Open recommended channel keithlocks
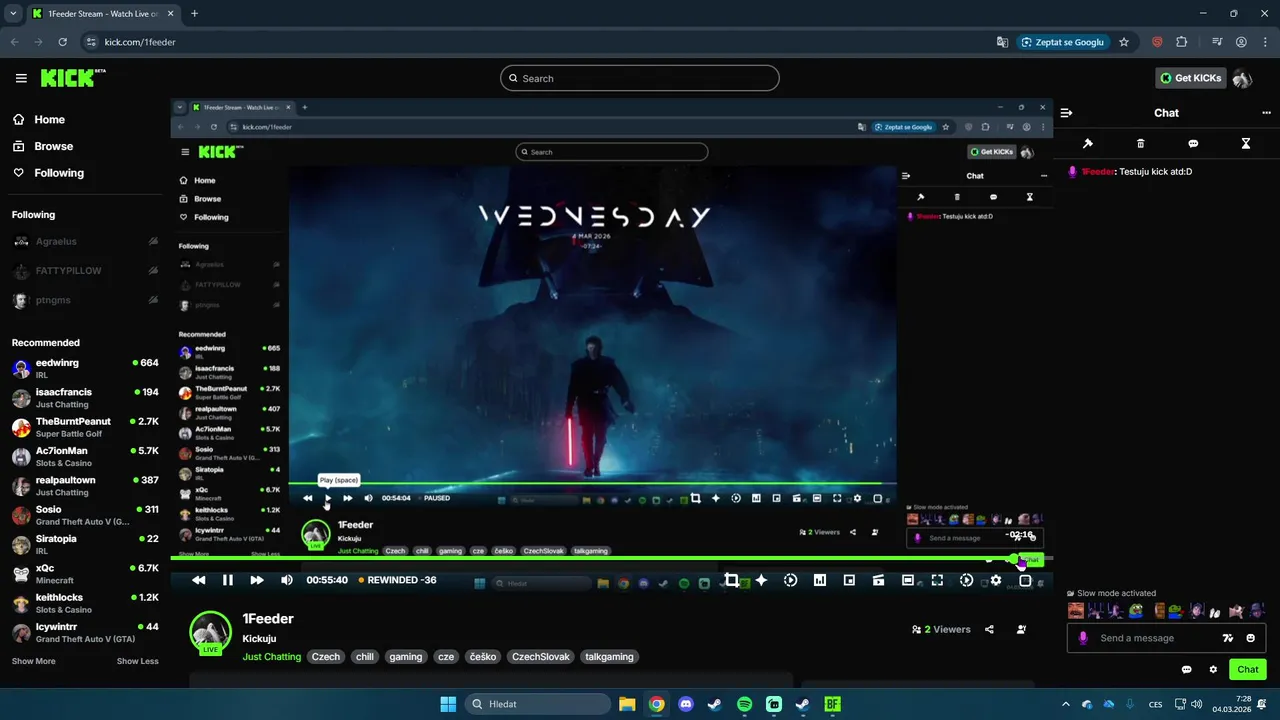The width and height of the screenshot is (1280, 720). coord(85,603)
